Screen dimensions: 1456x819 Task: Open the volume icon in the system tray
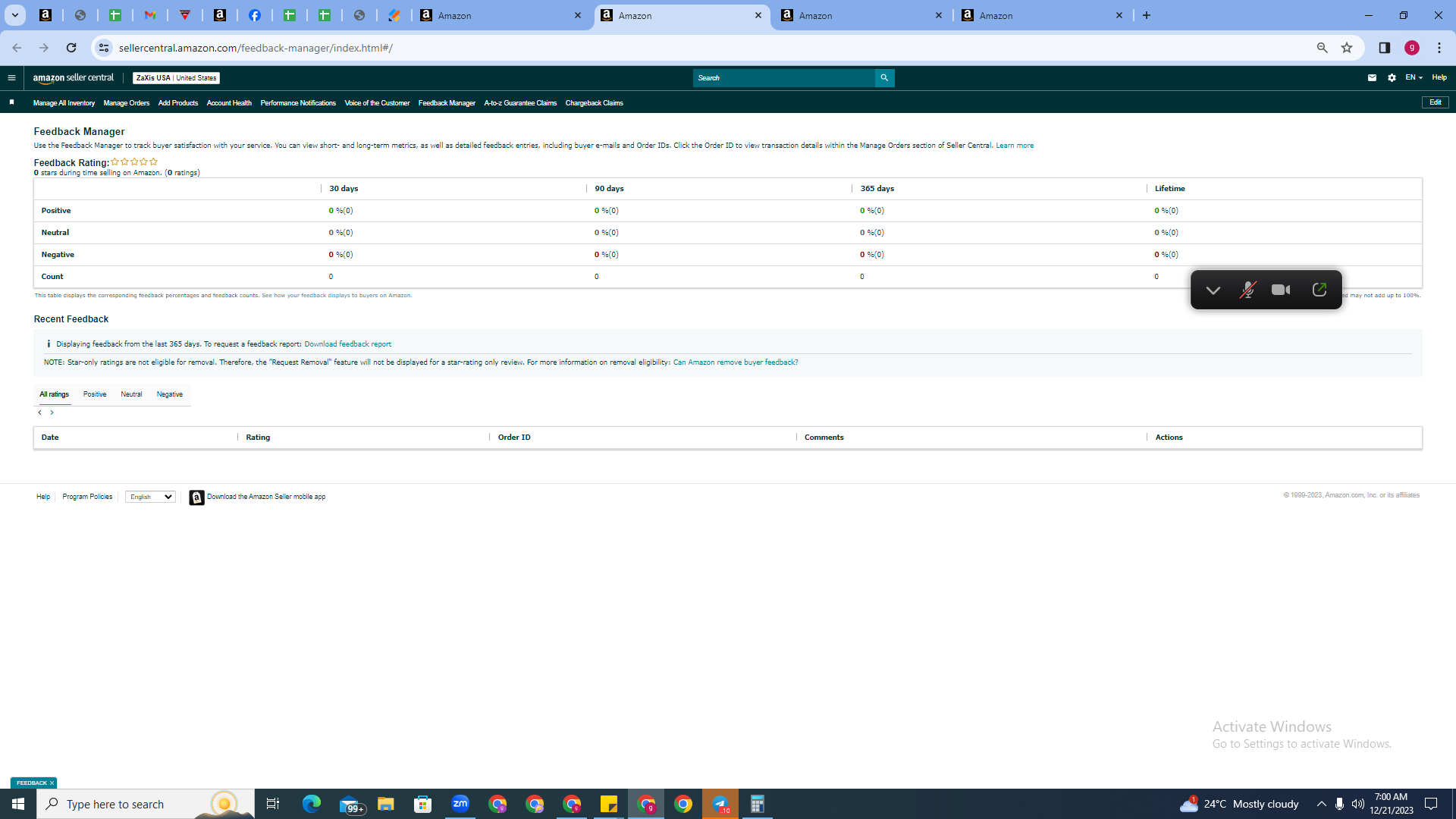point(1358,804)
